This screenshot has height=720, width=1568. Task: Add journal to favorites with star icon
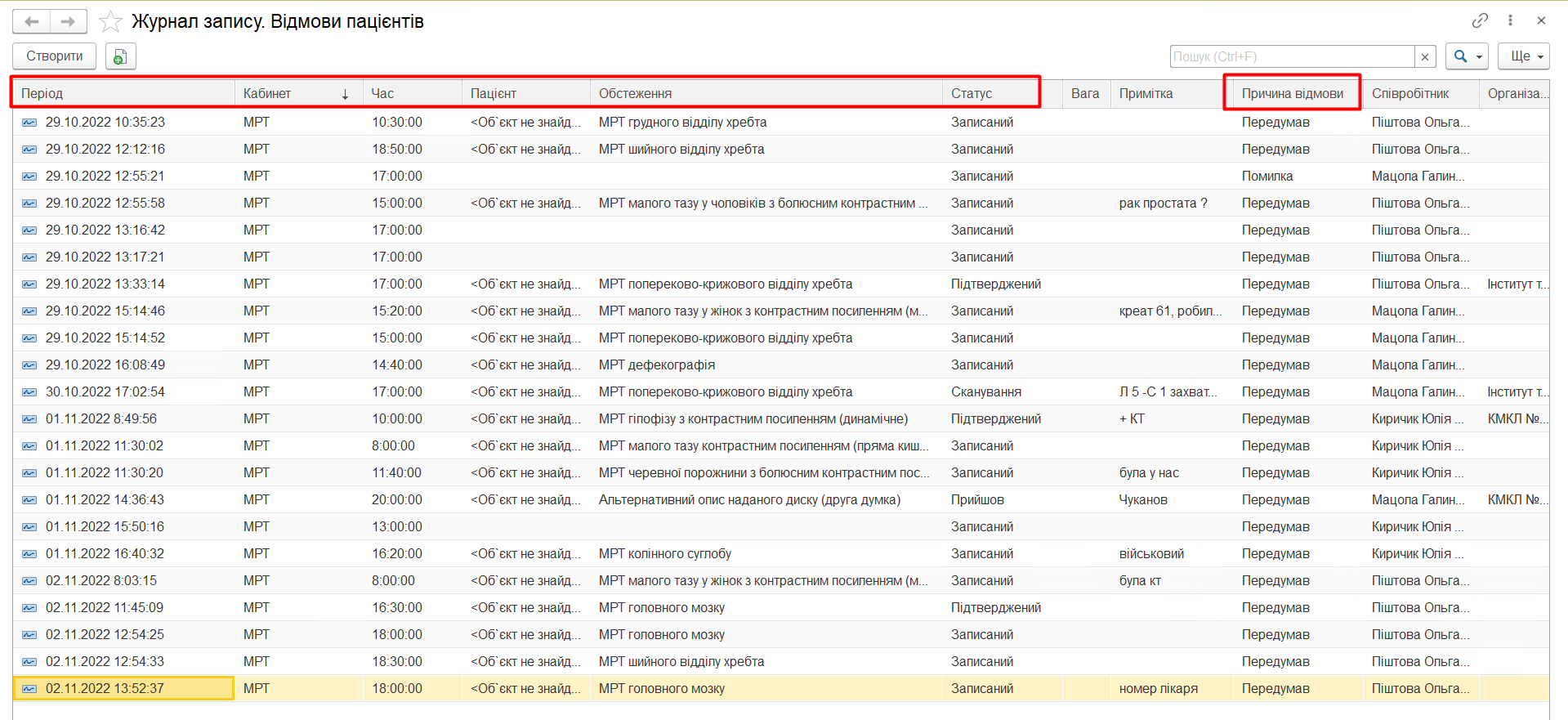pyautogui.click(x=110, y=22)
